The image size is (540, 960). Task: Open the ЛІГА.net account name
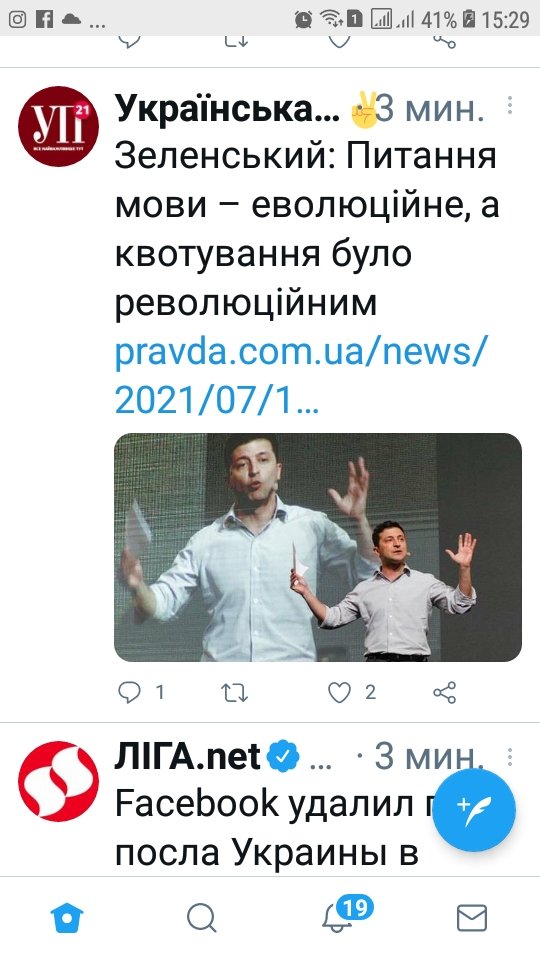(x=187, y=757)
